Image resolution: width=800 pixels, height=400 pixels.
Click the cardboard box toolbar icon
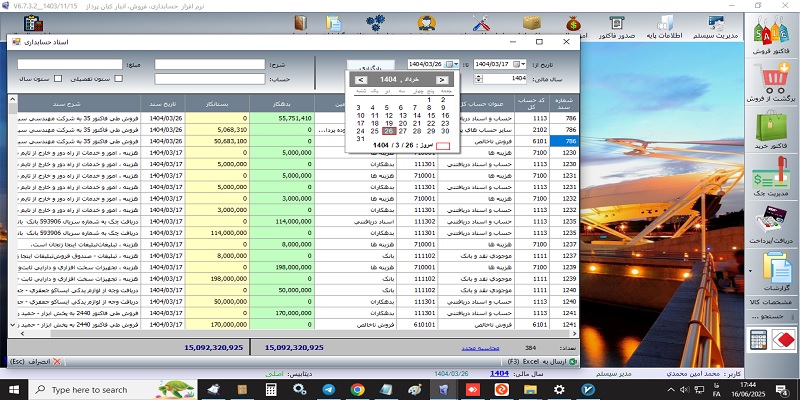point(532,24)
